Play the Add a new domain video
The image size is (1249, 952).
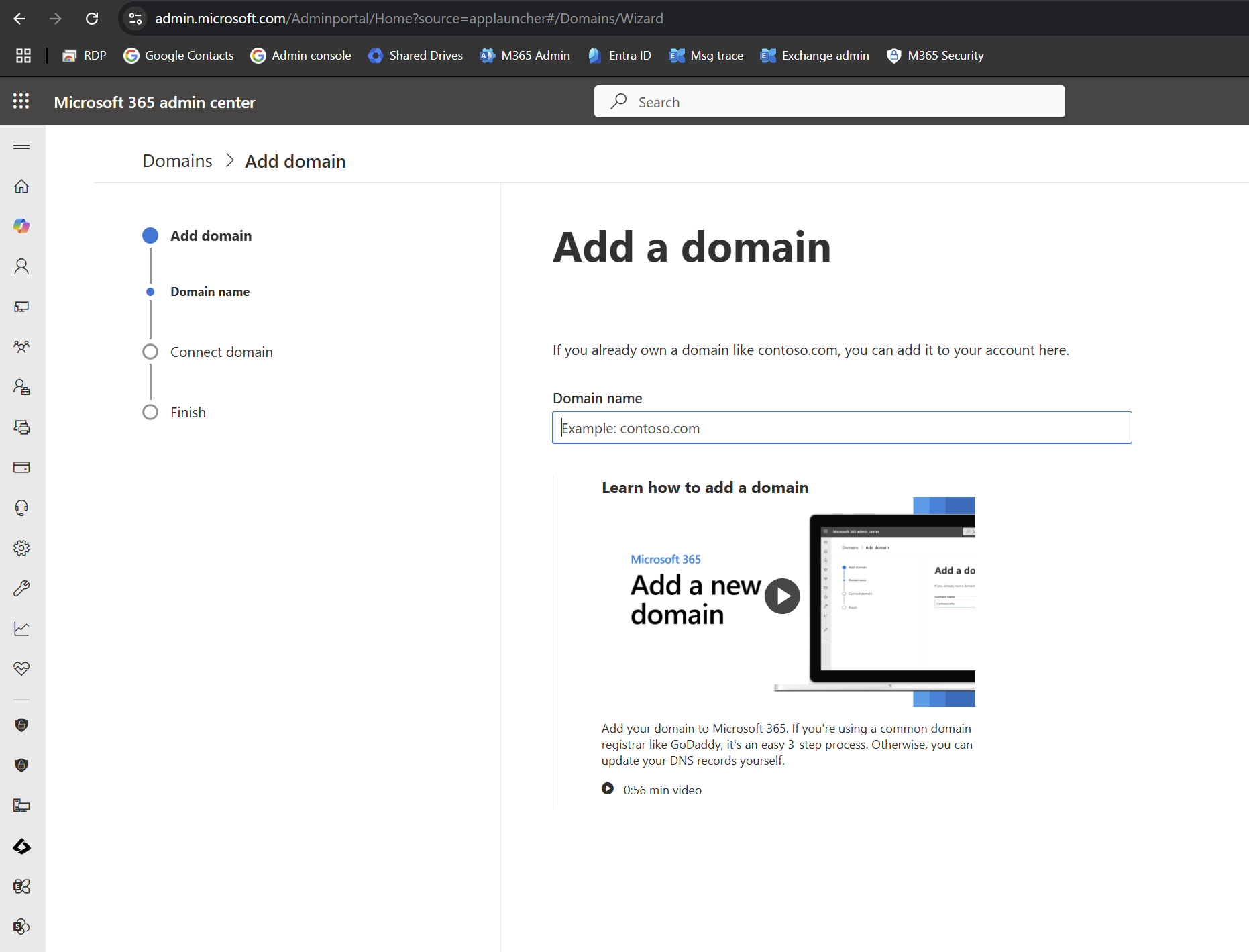782,596
